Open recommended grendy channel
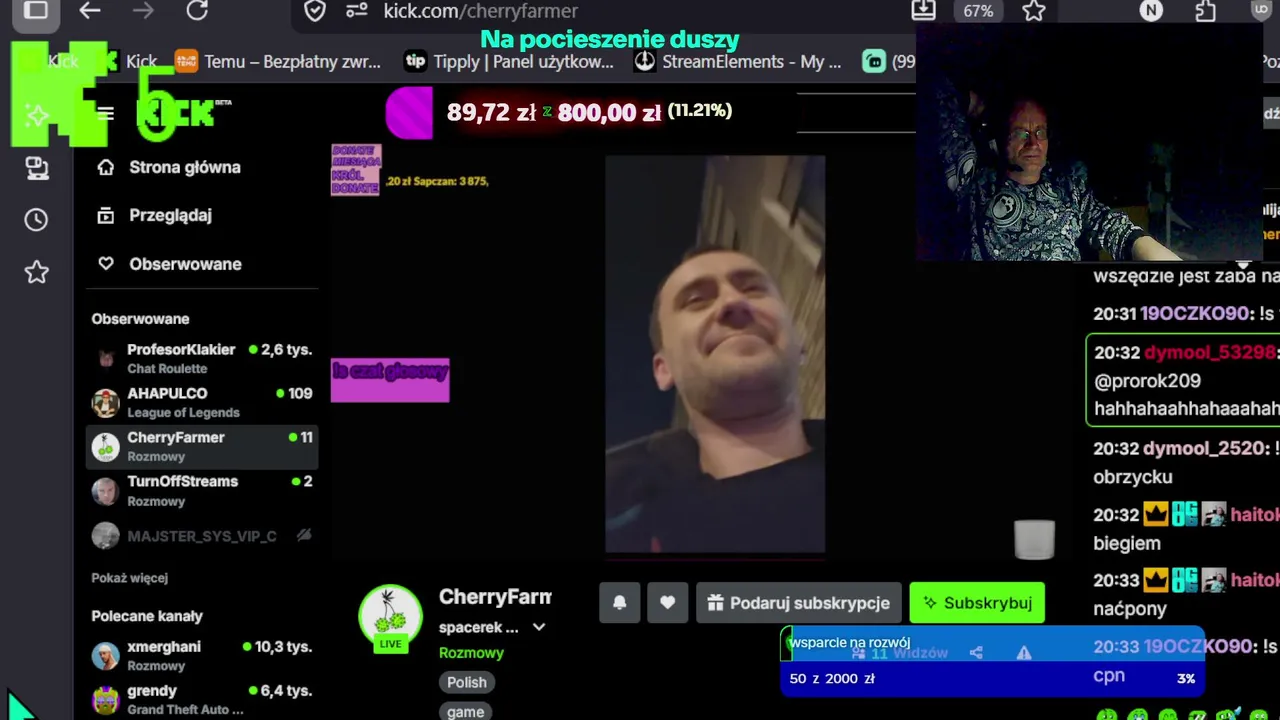This screenshot has width=1280, height=720. point(203,699)
